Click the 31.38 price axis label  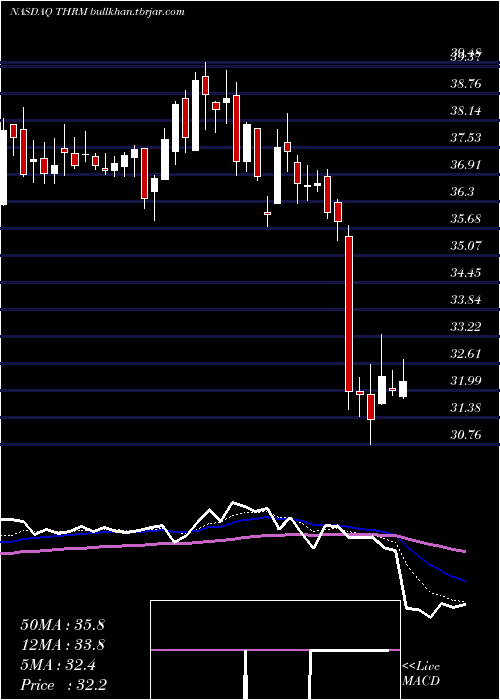466,408
